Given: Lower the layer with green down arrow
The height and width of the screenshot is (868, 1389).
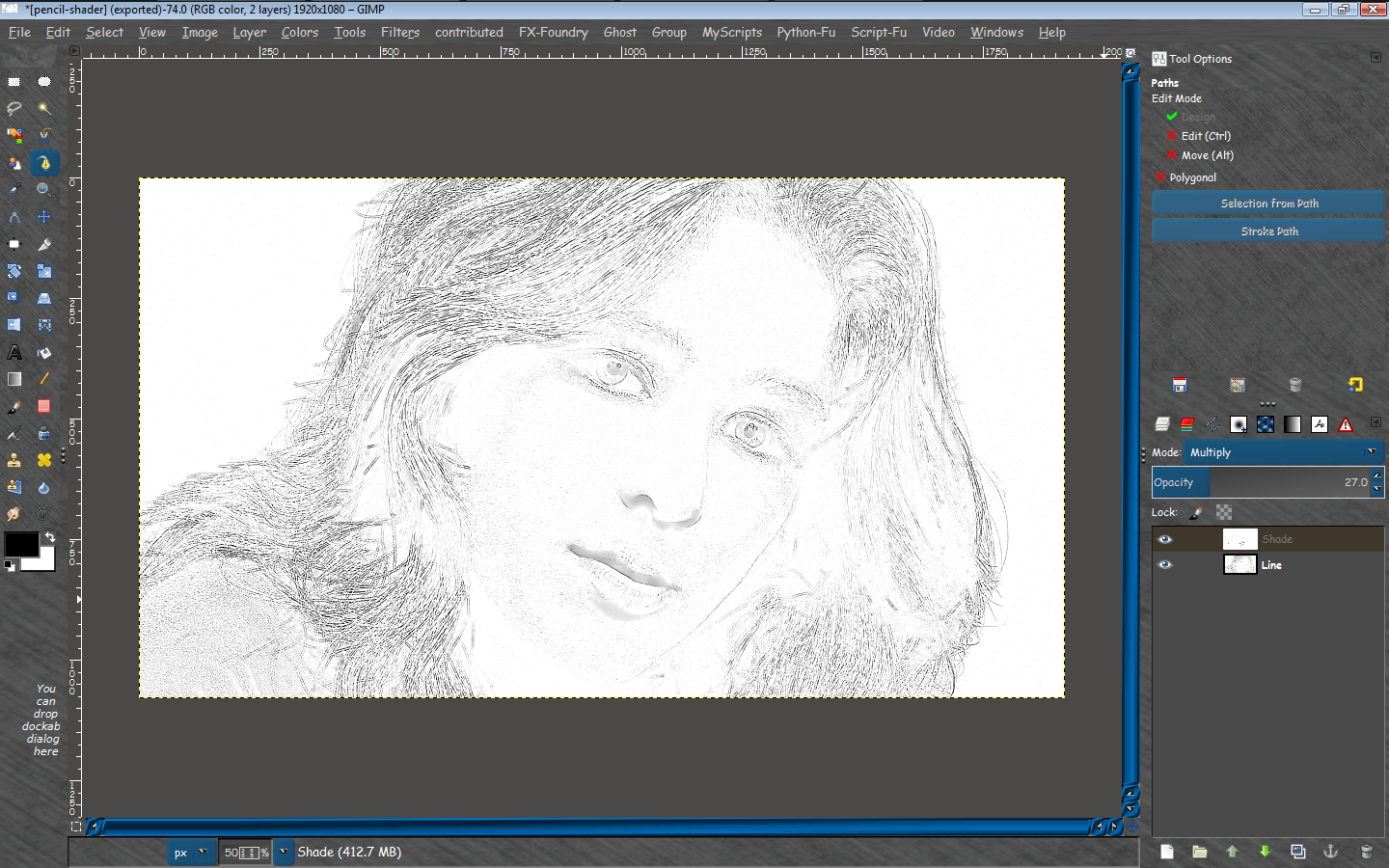Looking at the screenshot, I should pyautogui.click(x=1265, y=852).
